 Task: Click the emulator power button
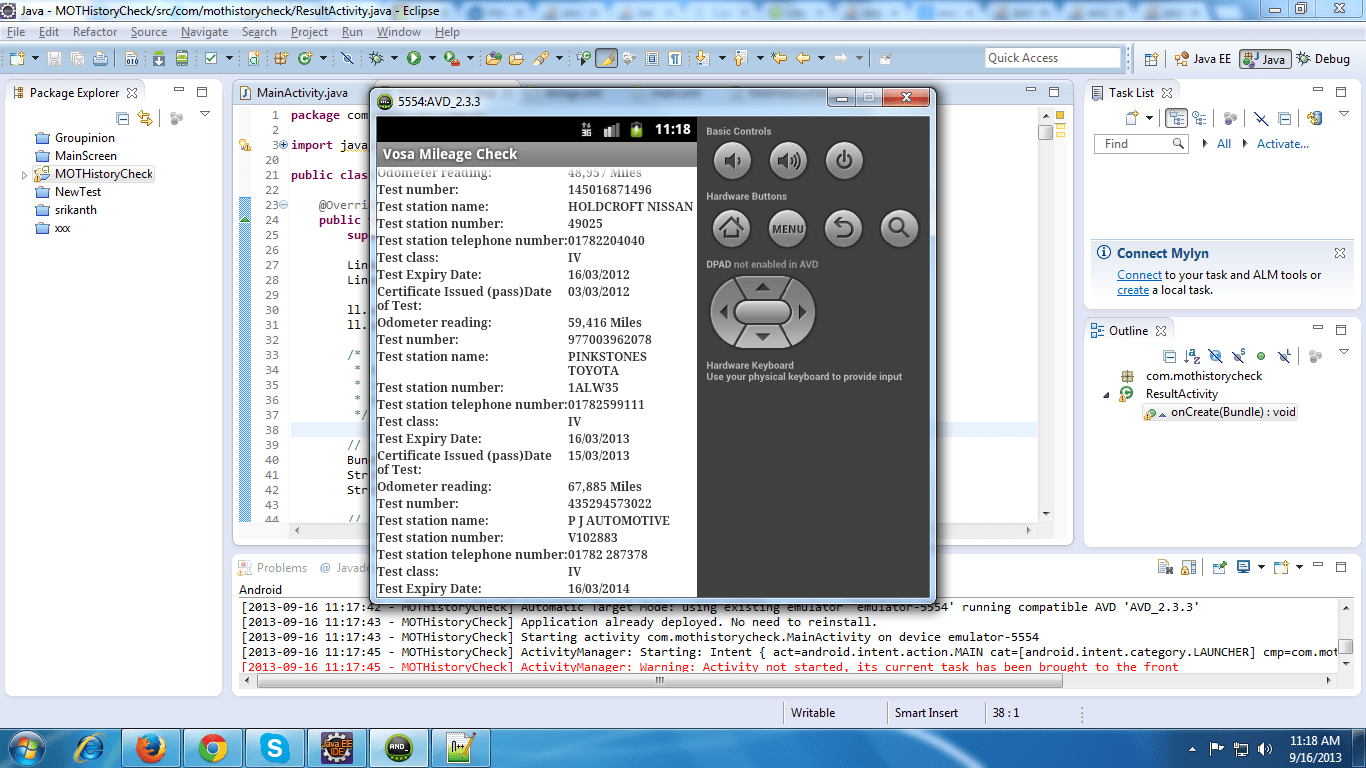tap(844, 160)
